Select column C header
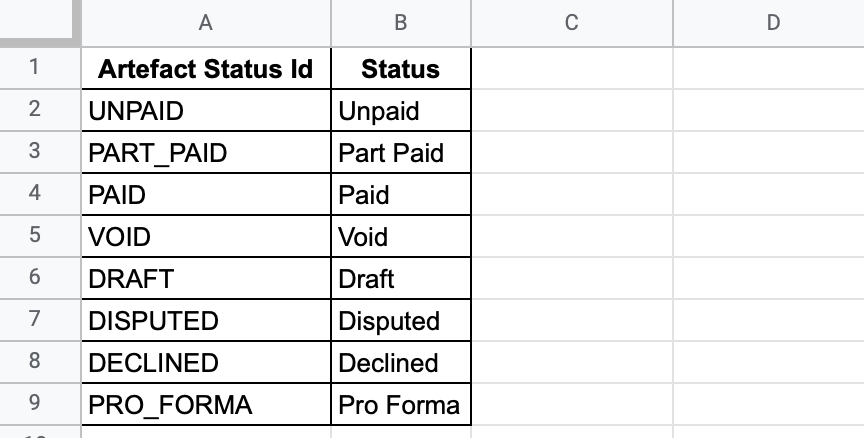The height and width of the screenshot is (438, 864). (x=572, y=23)
